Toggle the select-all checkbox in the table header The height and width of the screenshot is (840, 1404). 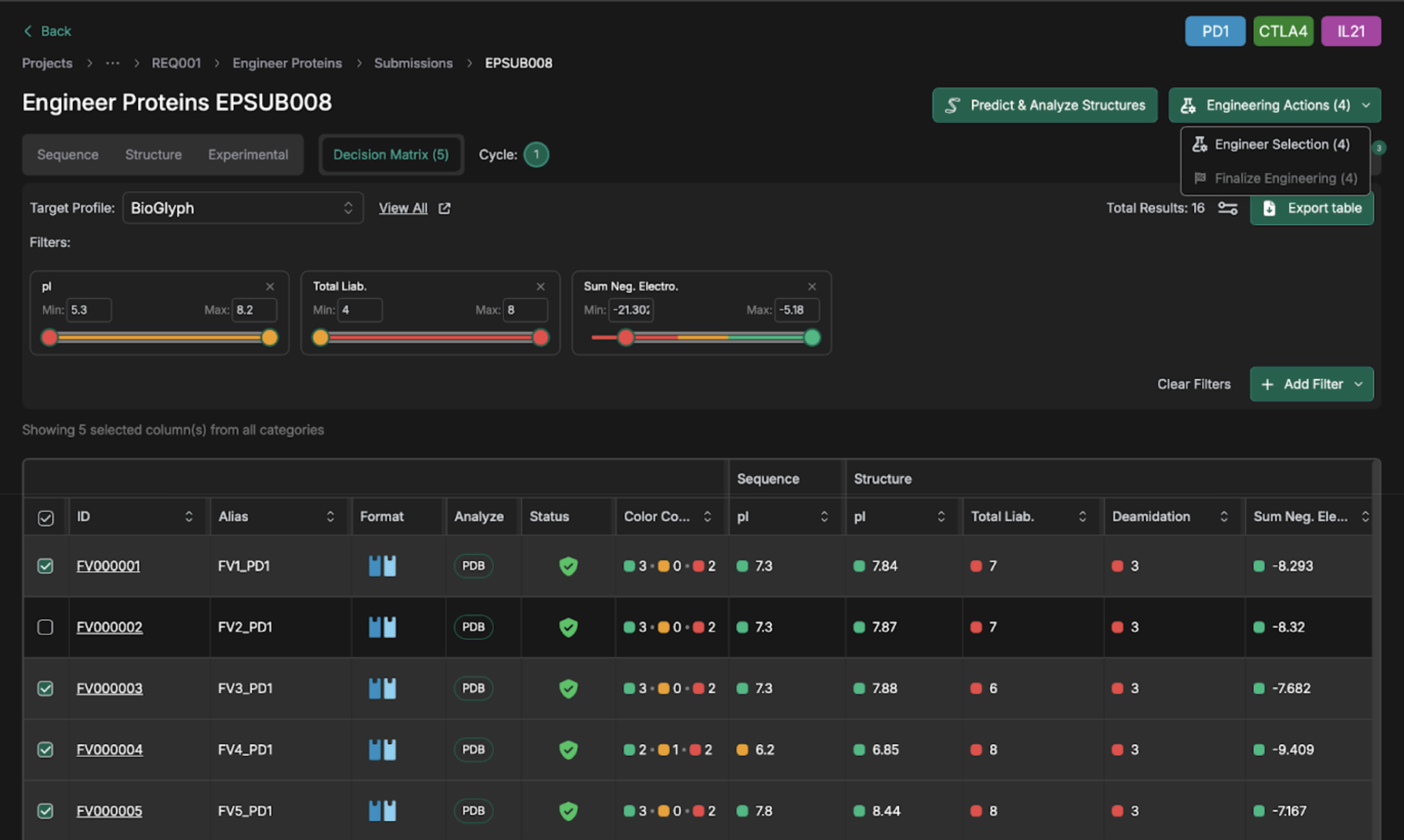(46, 517)
